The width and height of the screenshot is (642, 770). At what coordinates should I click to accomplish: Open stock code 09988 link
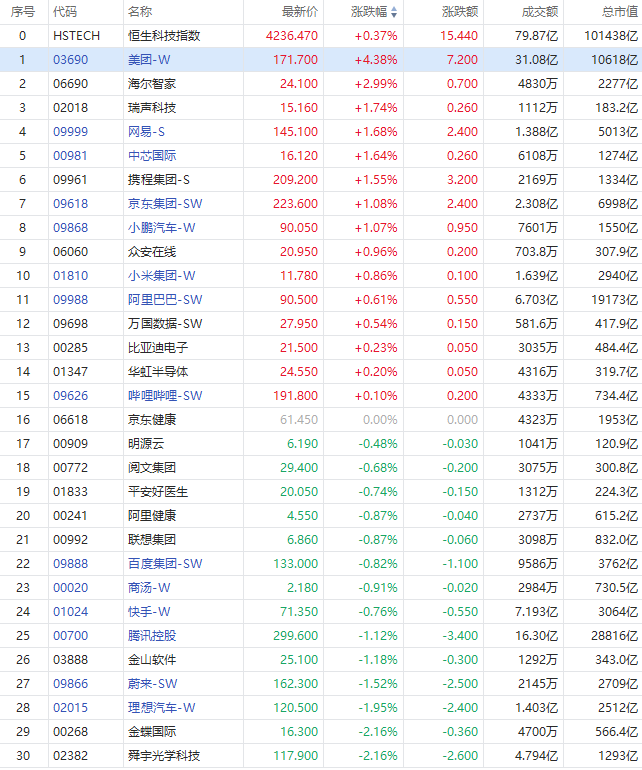[71, 300]
